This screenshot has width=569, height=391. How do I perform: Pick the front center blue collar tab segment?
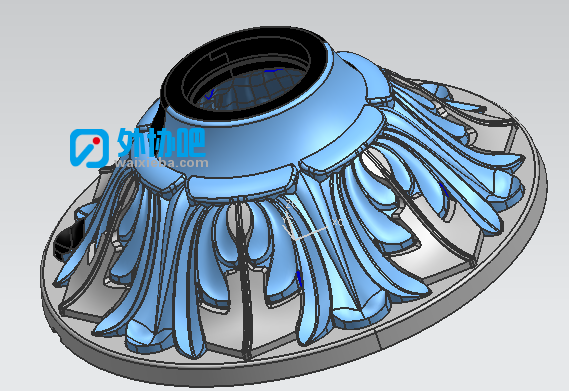(x=241, y=185)
